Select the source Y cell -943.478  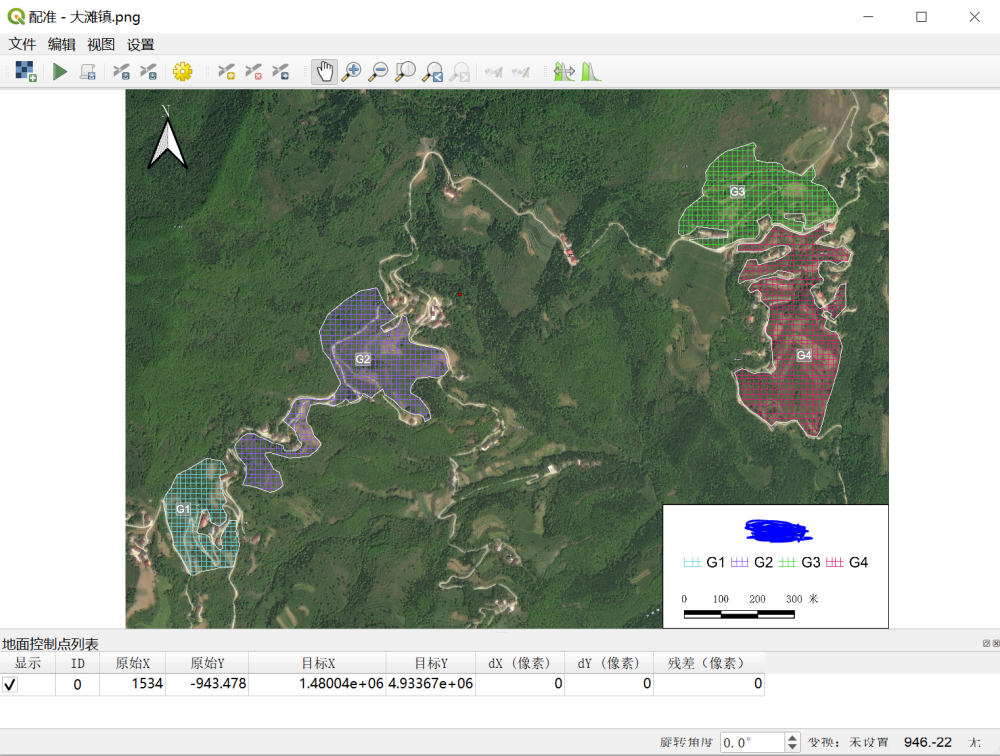click(x=207, y=684)
